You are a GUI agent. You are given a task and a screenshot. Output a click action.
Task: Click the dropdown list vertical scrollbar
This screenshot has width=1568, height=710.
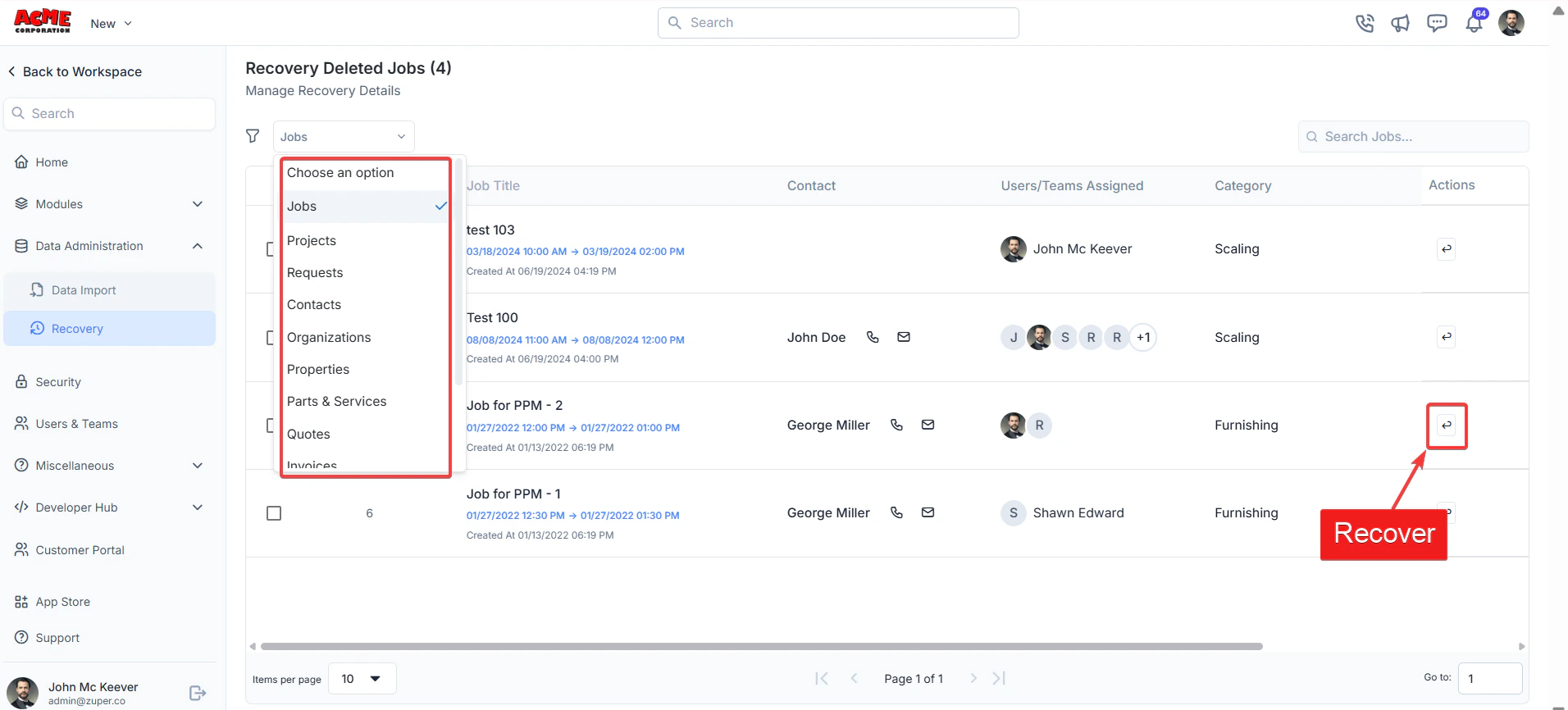tap(458, 272)
